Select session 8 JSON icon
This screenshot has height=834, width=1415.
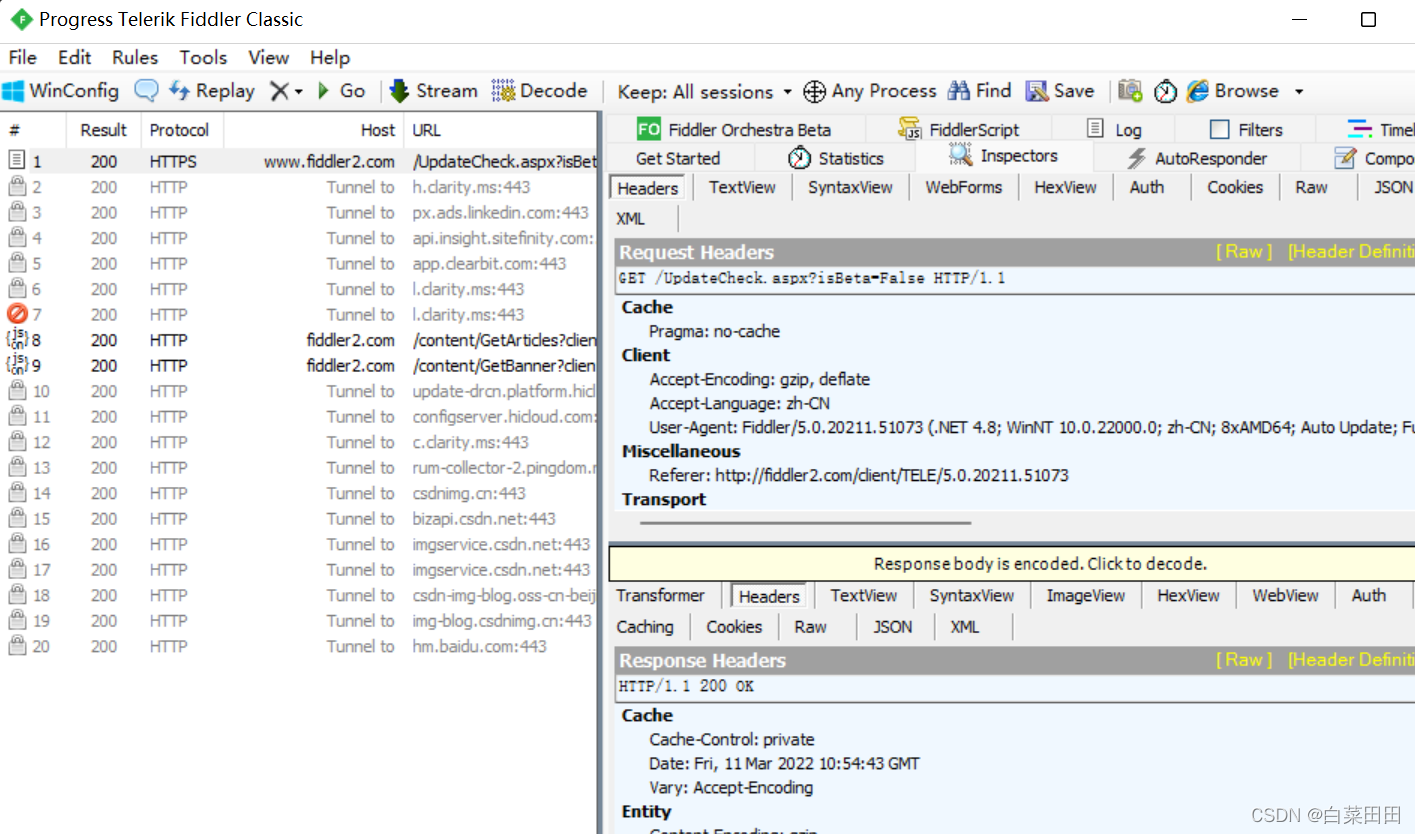16,340
